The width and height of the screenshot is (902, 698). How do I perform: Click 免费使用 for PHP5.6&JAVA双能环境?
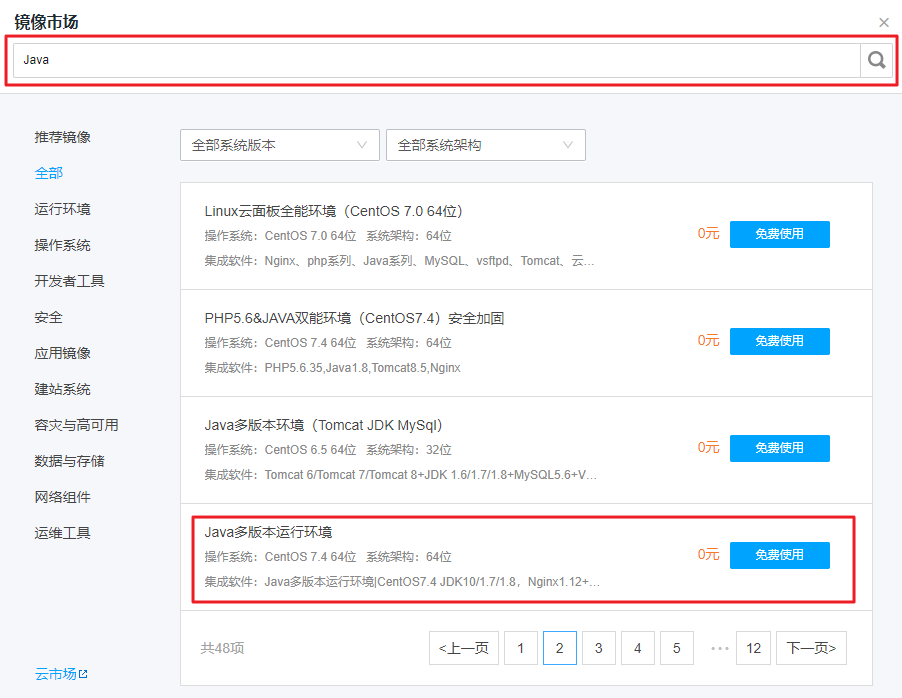[x=779, y=341]
